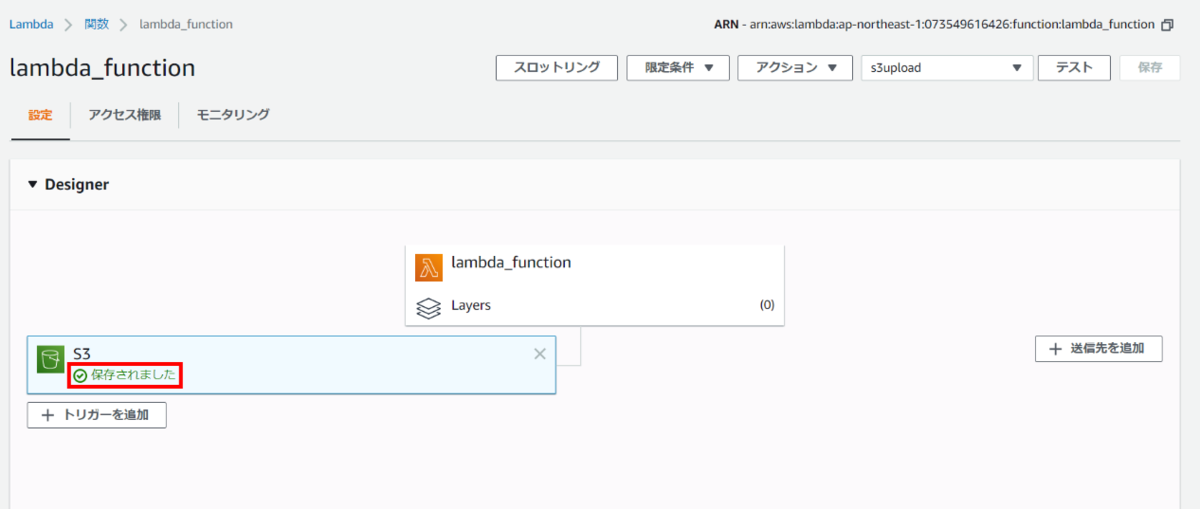Remove the S3 trigger with the X
Image resolution: width=1200 pixels, height=509 pixels.
(540, 353)
